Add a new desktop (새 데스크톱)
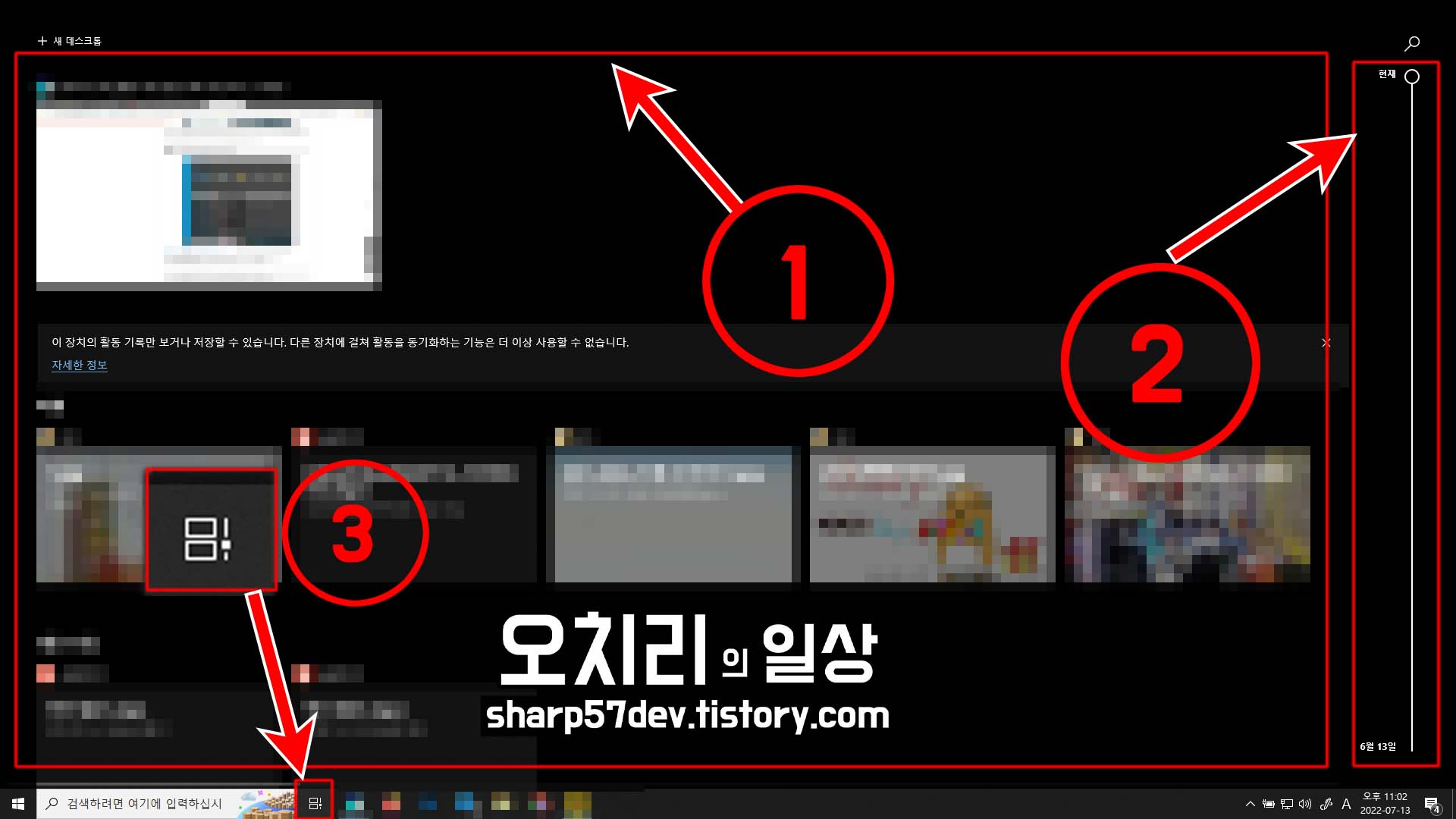The image size is (1456, 819). tap(70, 41)
